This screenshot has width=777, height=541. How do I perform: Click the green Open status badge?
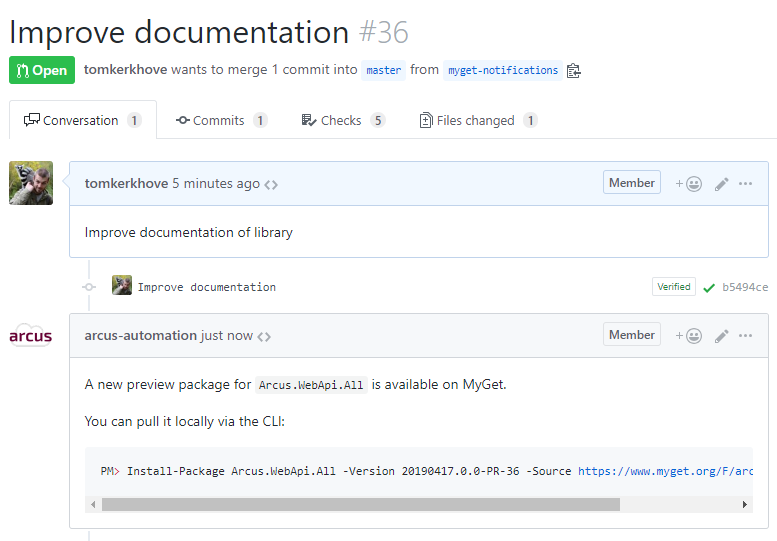(x=42, y=70)
